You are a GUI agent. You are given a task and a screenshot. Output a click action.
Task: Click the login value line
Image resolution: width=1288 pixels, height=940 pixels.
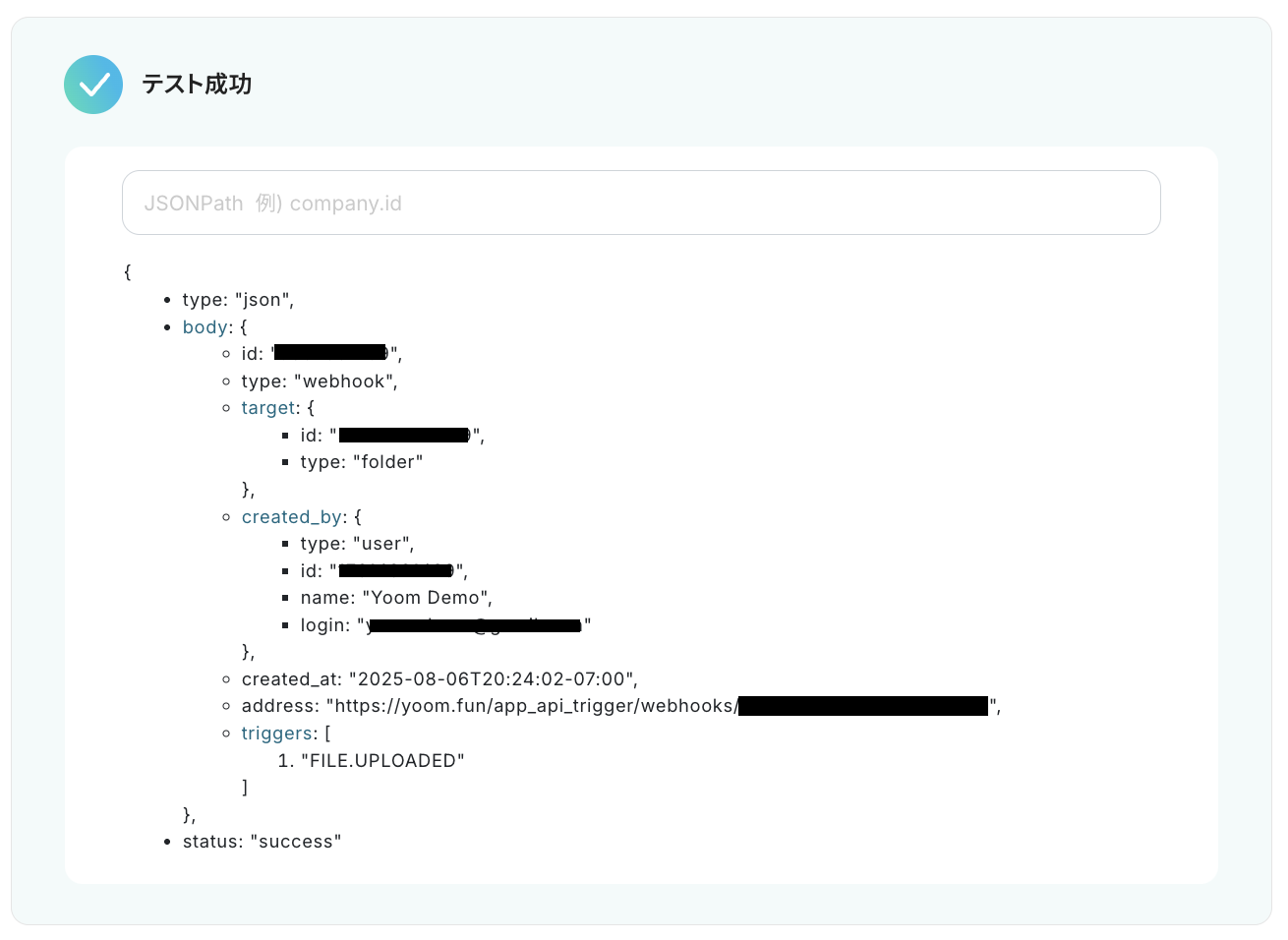(x=445, y=625)
